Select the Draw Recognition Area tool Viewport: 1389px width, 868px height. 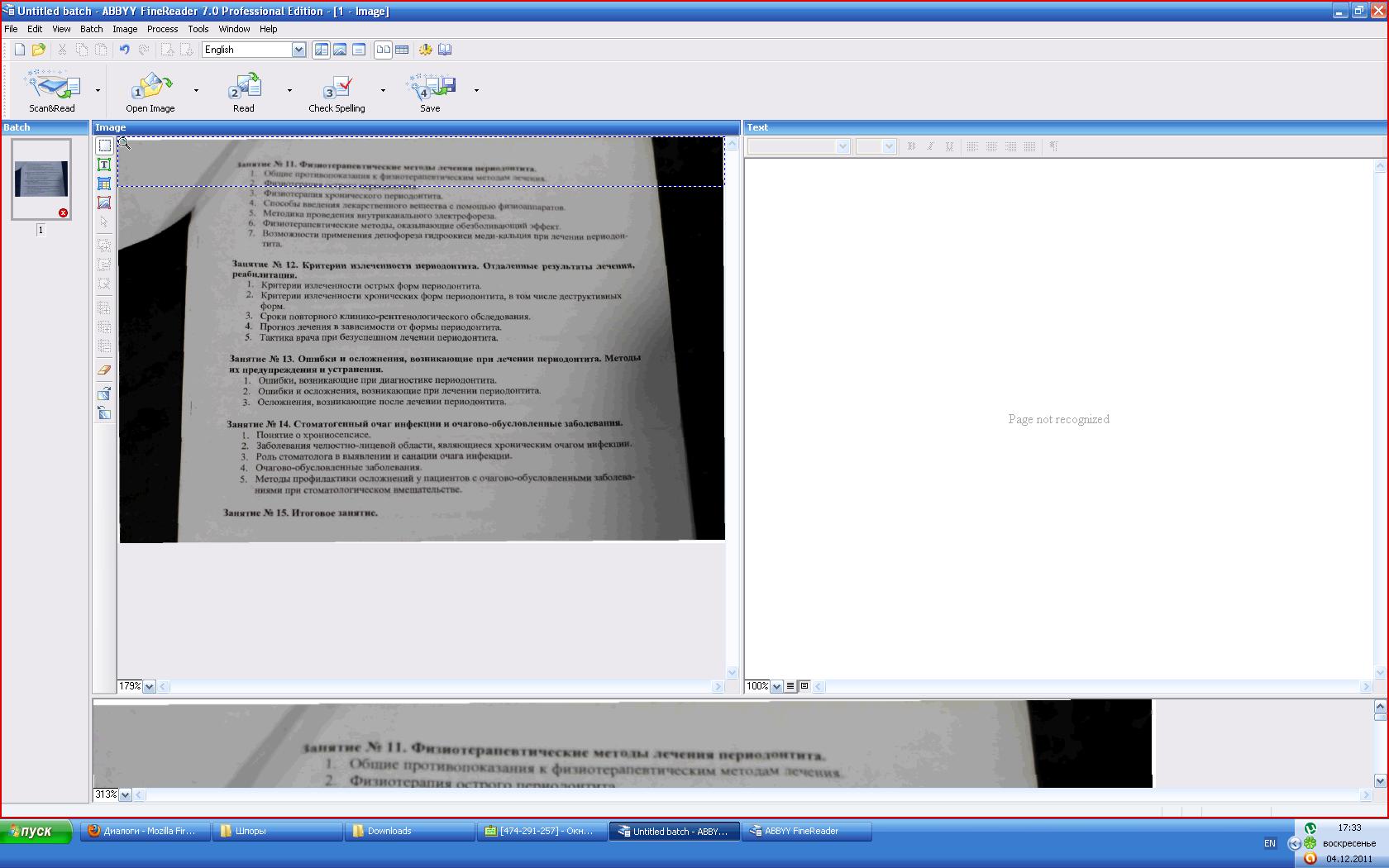(104, 146)
